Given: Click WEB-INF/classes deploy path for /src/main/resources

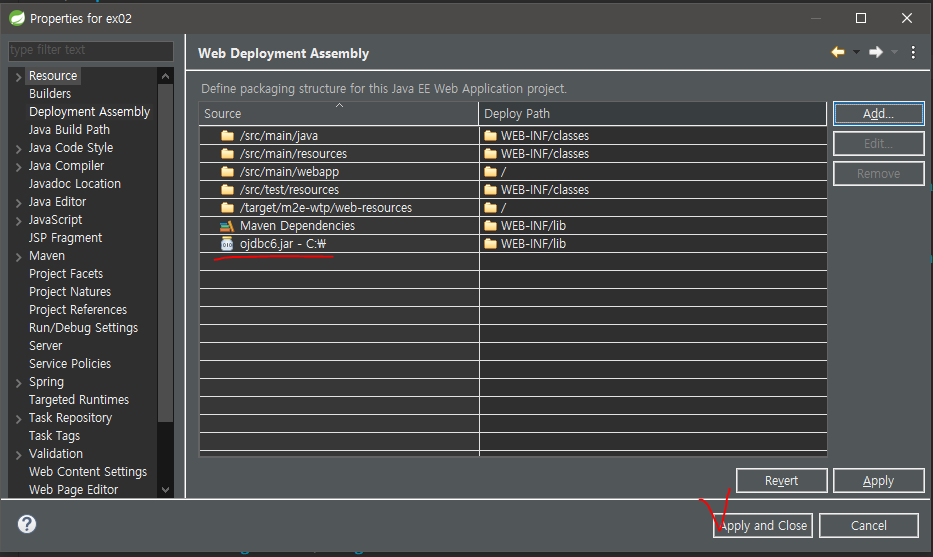Looking at the screenshot, I should [544, 154].
